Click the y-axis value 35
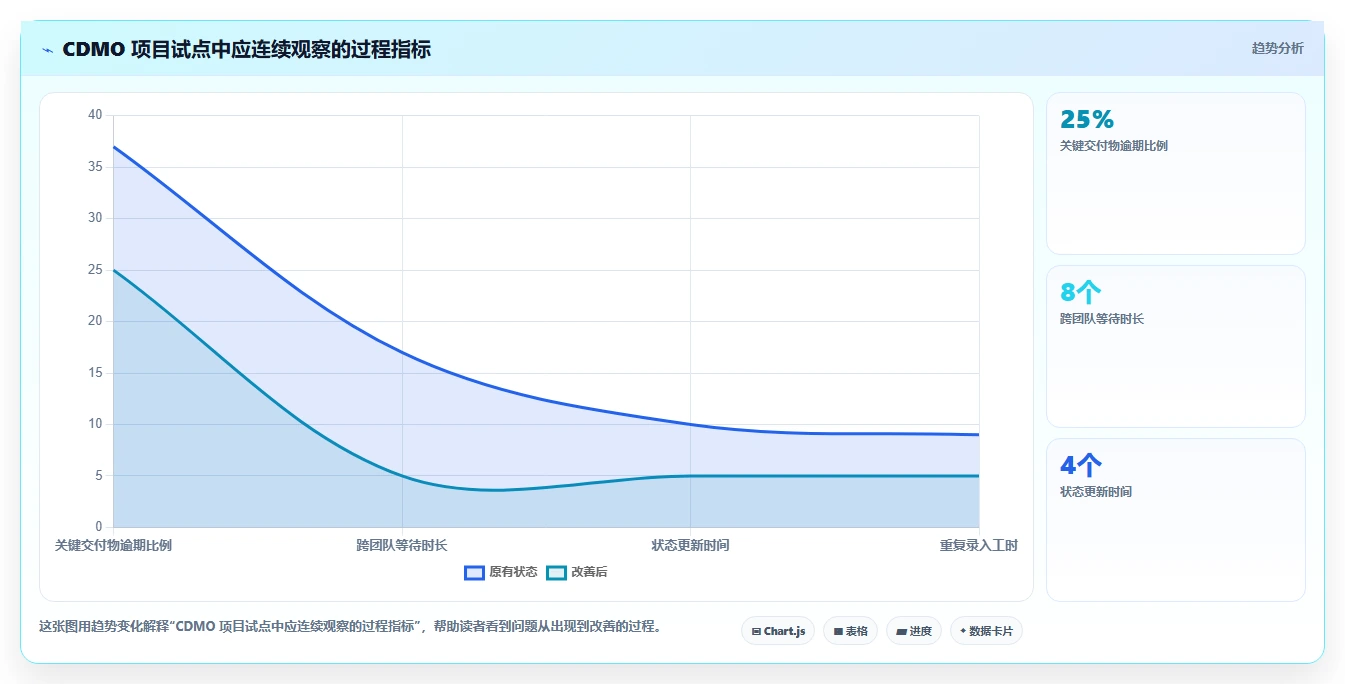This screenshot has height=684, width=1345. [95, 166]
